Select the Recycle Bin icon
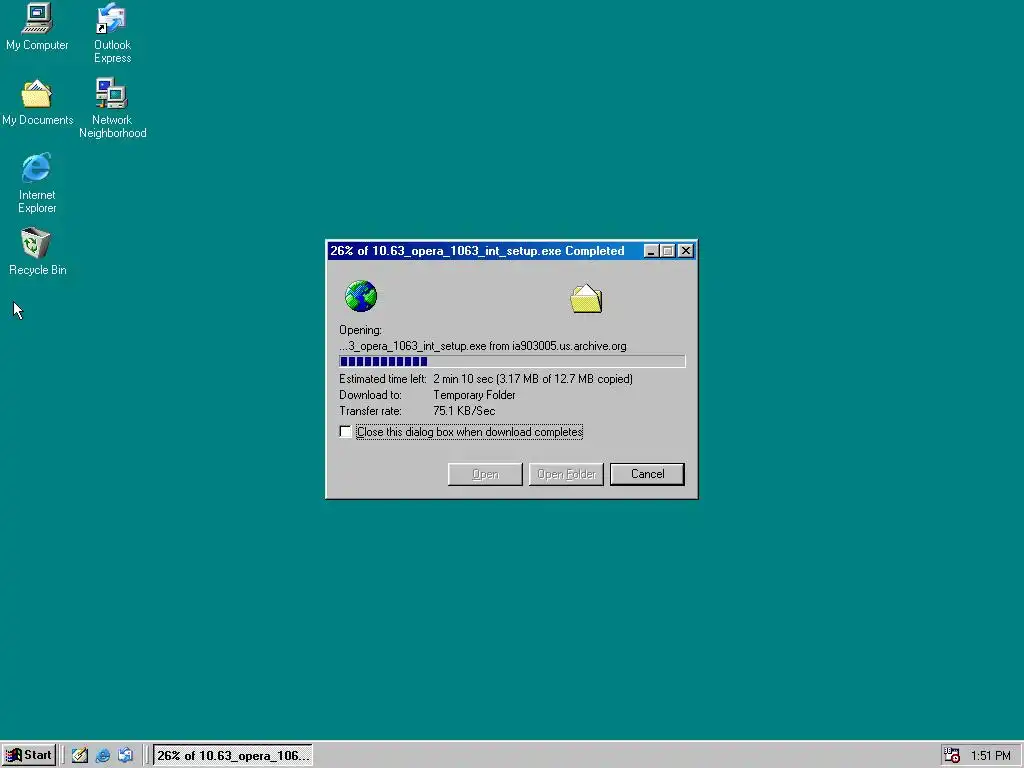 click(37, 252)
